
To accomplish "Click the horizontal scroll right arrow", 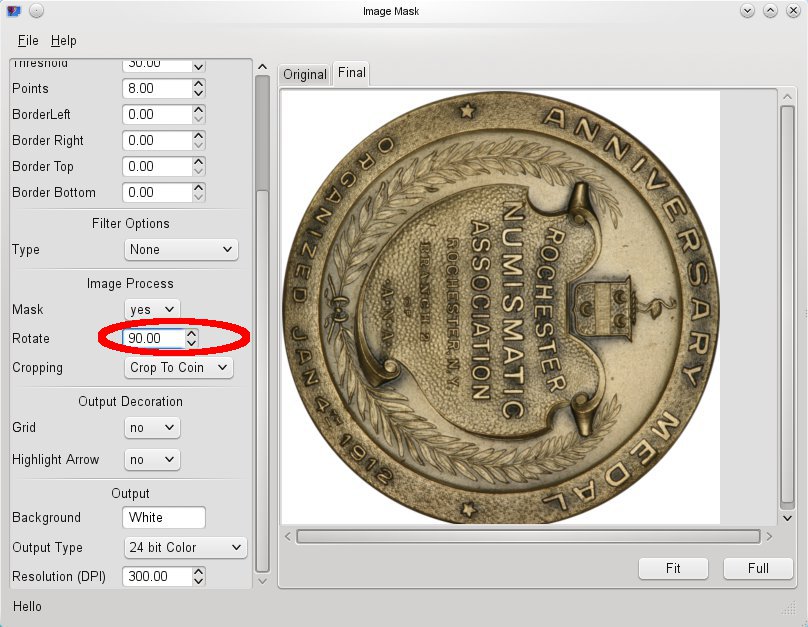I will pos(769,537).
